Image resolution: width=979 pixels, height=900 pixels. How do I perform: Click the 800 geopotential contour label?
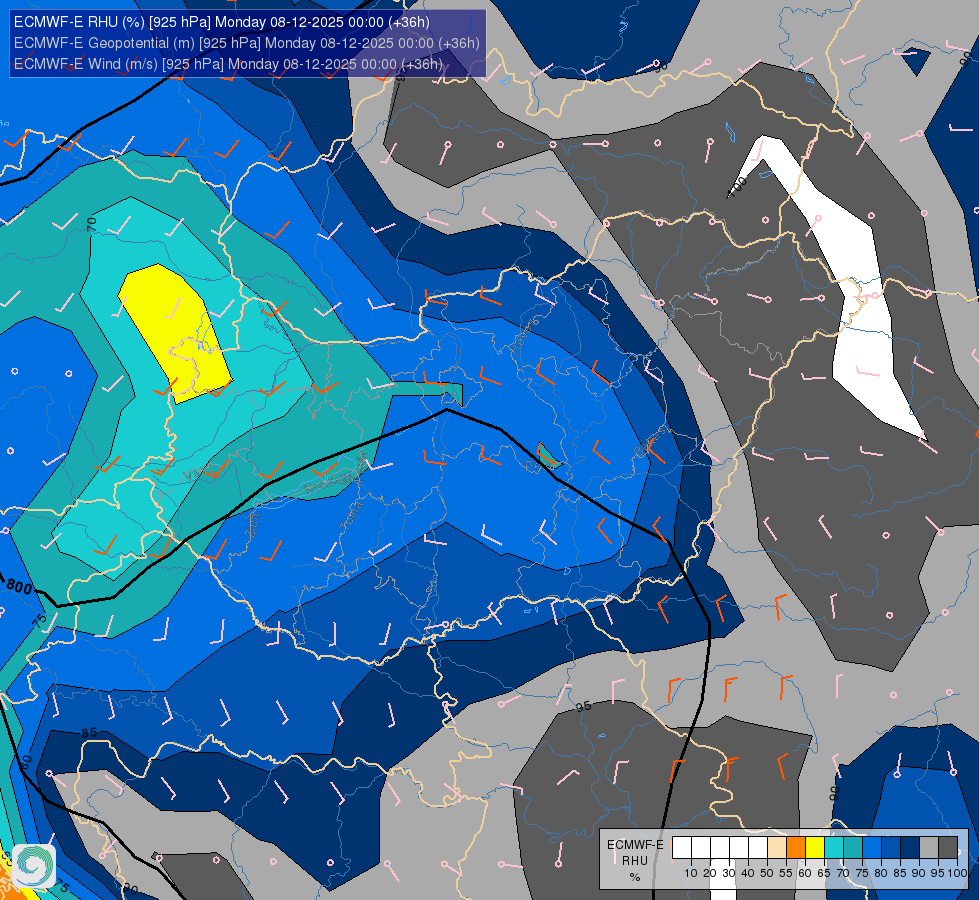point(19,586)
